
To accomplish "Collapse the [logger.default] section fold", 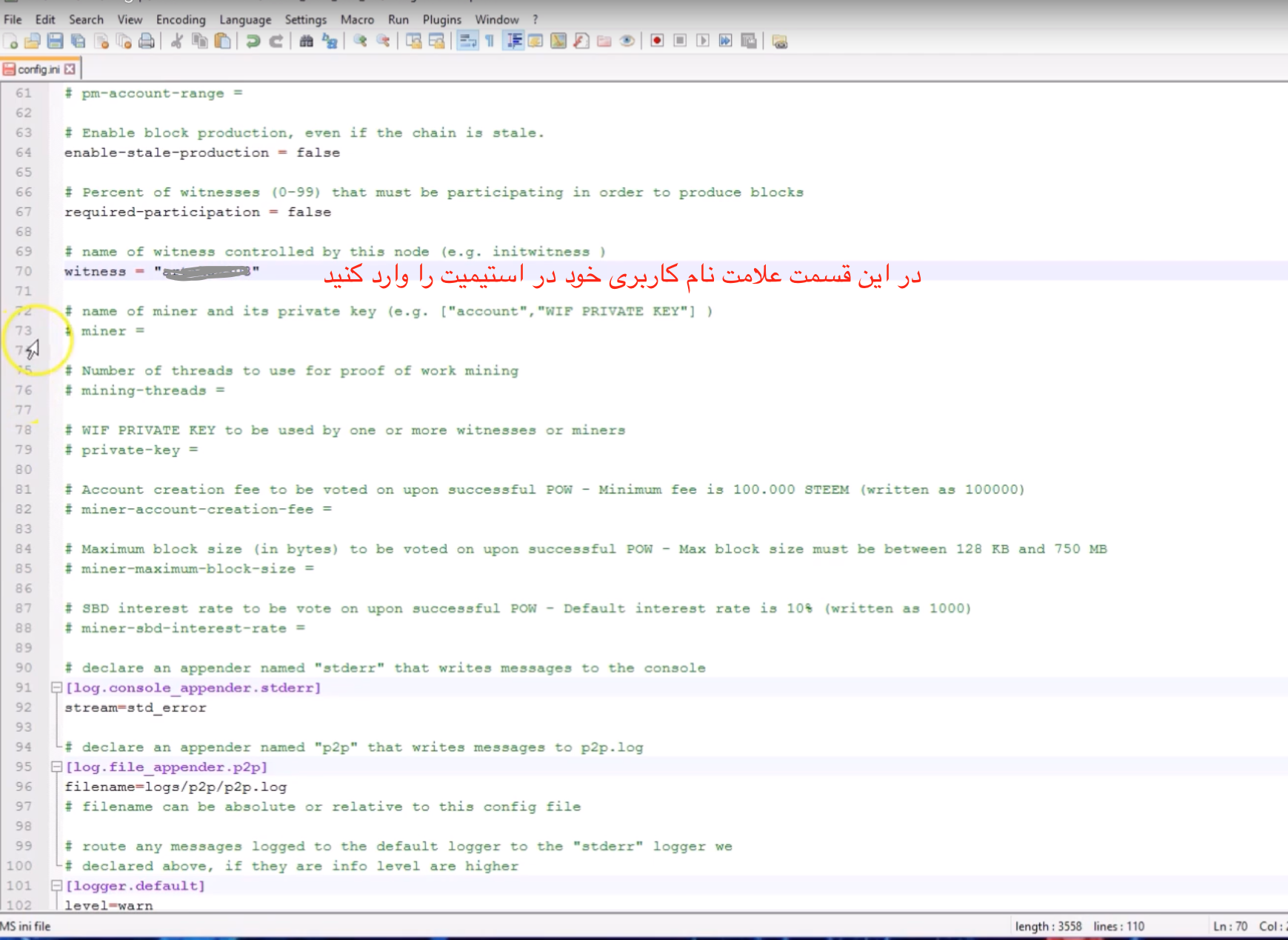I will [x=56, y=885].
